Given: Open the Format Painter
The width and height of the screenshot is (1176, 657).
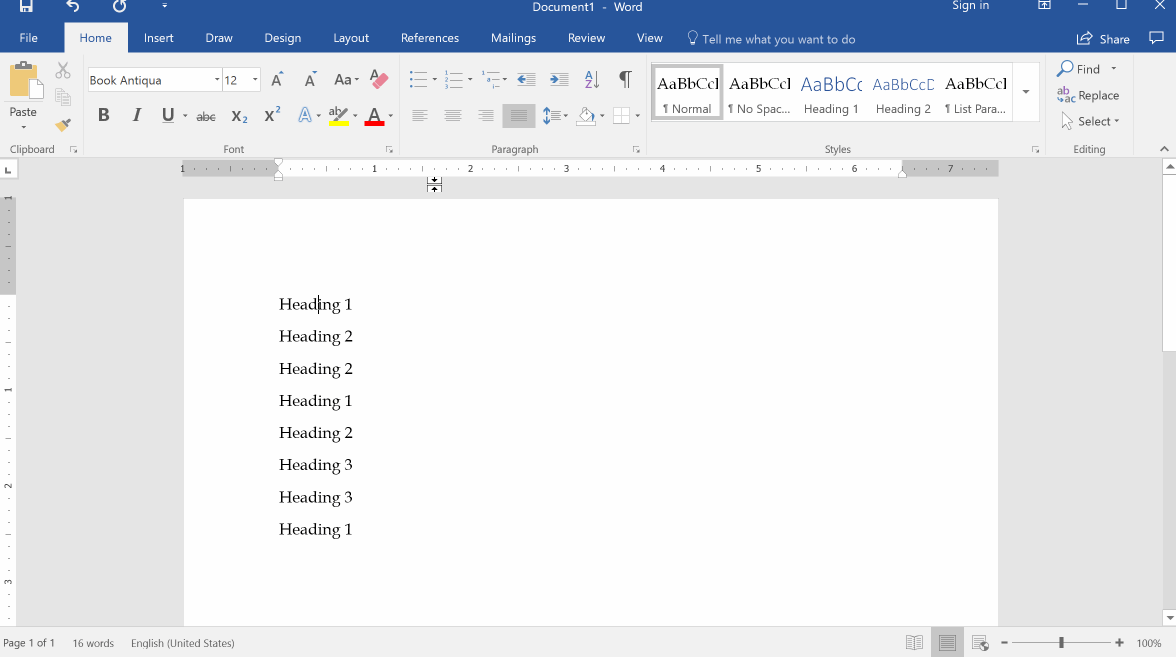Looking at the screenshot, I should (x=62, y=124).
